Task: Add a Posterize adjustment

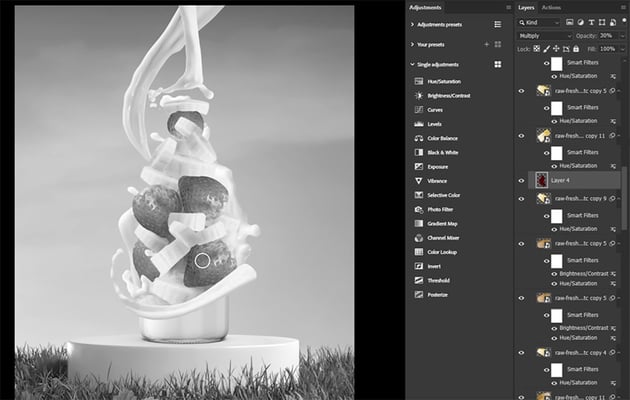Action: point(431,295)
